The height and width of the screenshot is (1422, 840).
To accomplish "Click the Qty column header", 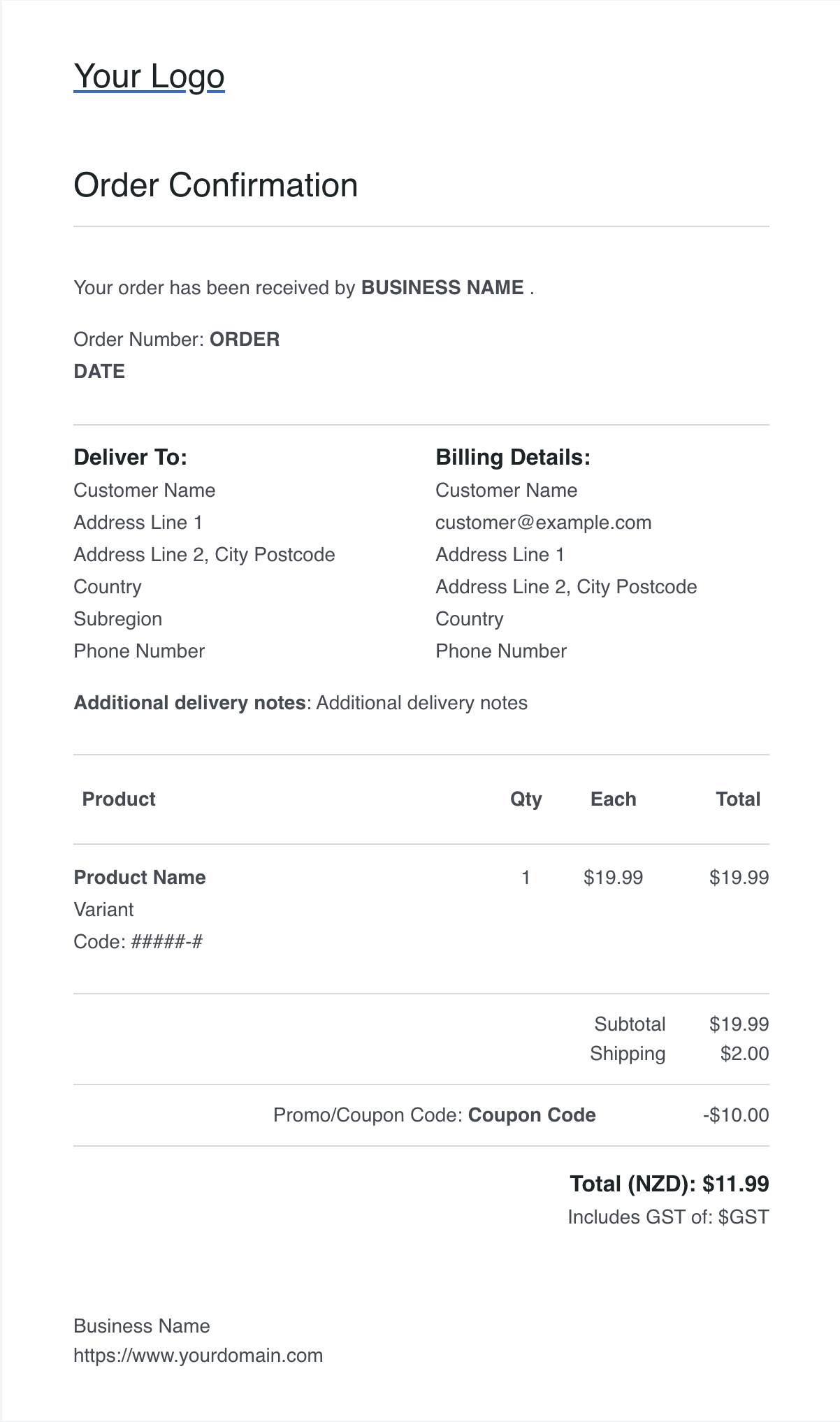I will pyautogui.click(x=526, y=799).
